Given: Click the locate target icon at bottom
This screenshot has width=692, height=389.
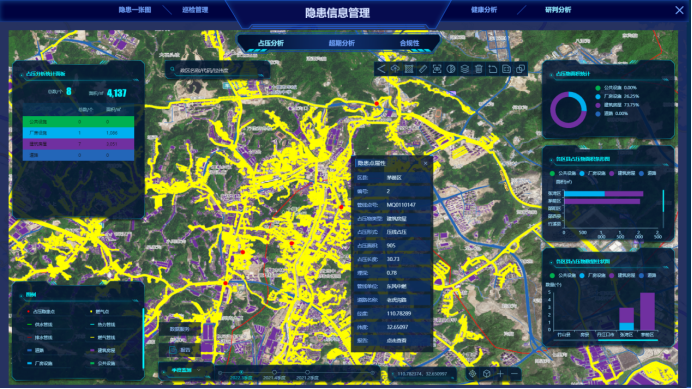Looking at the screenshot, I should (x=472, y=374).
